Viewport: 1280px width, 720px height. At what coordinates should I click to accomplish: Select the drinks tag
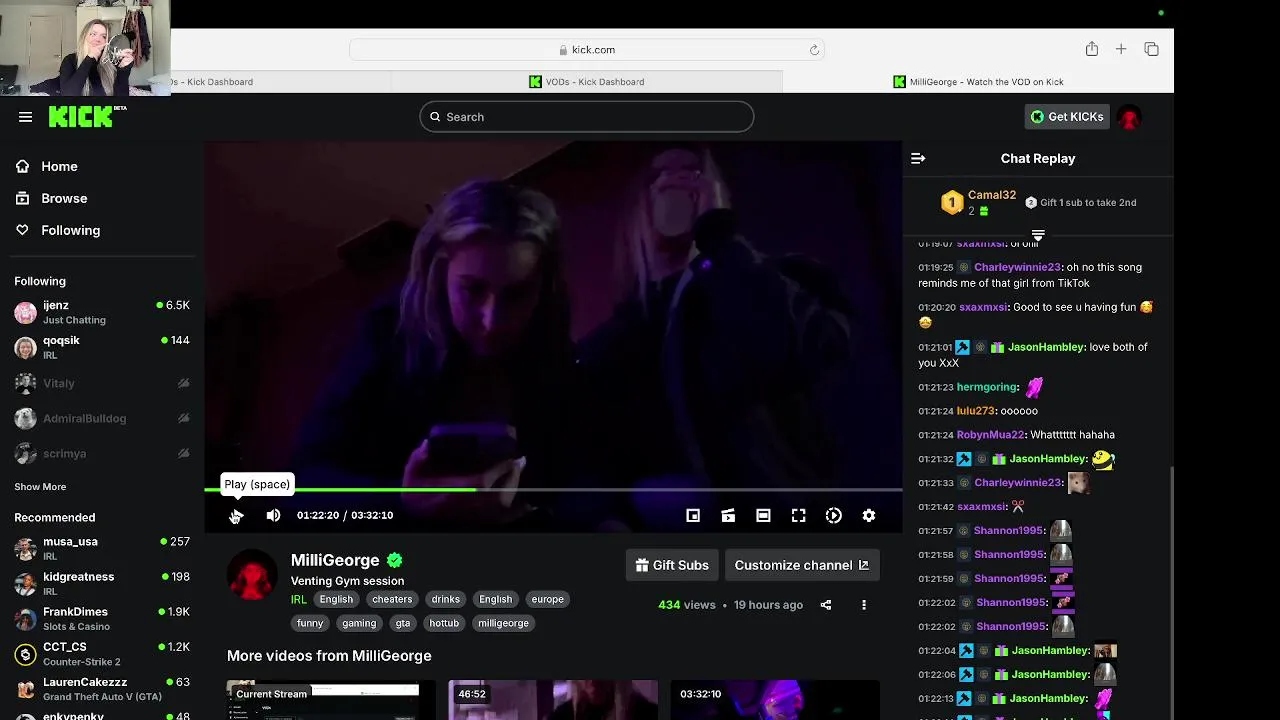click(446, 599)
